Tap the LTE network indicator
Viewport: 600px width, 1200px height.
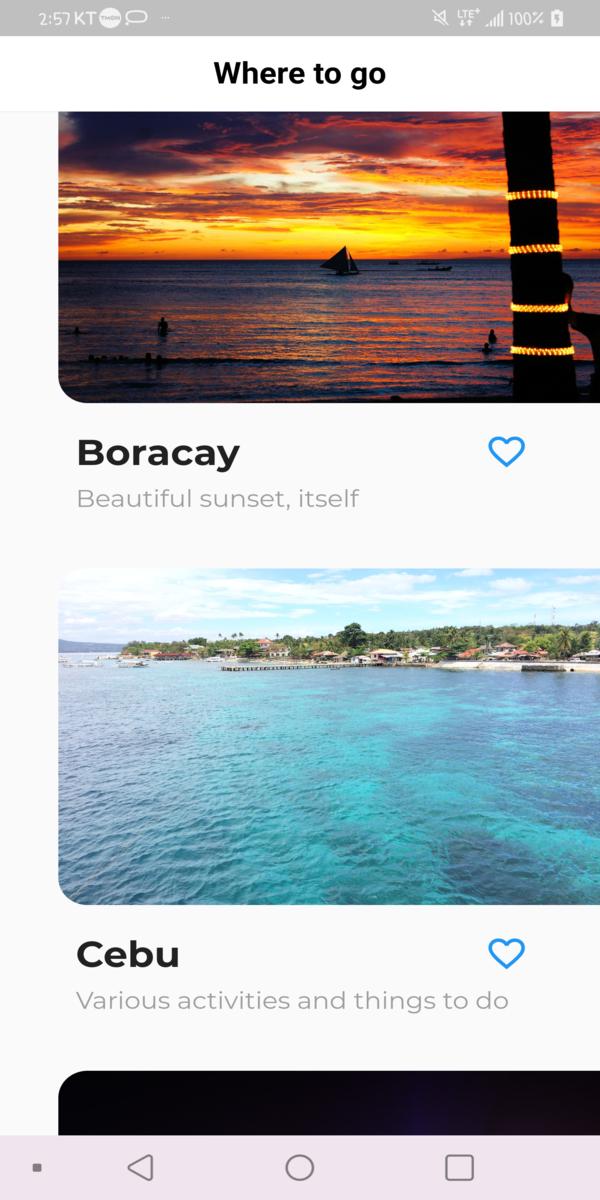[x=467, y=17]
